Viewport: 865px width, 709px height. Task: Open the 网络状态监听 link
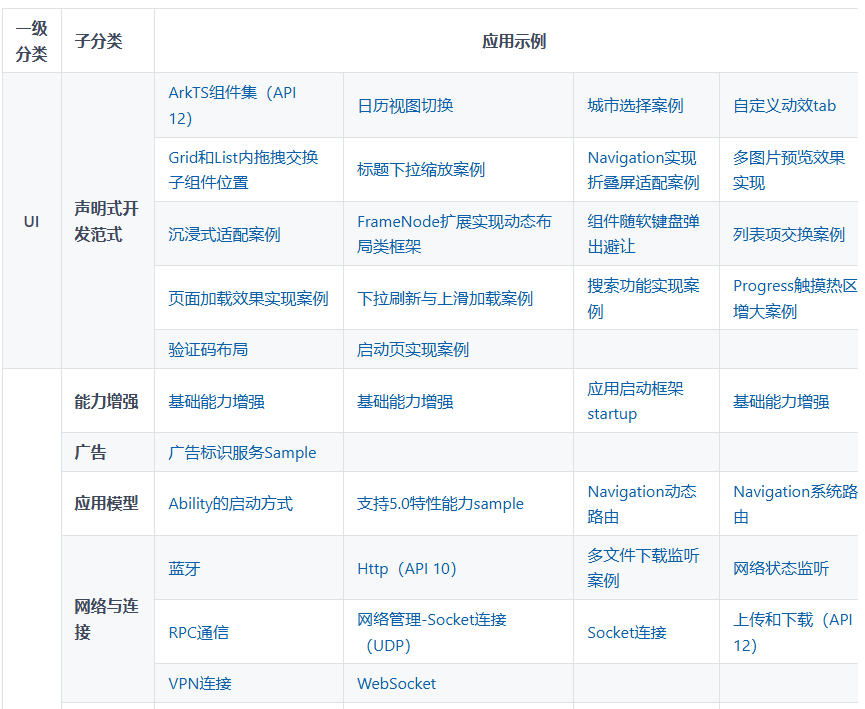(x=781, y=568)
